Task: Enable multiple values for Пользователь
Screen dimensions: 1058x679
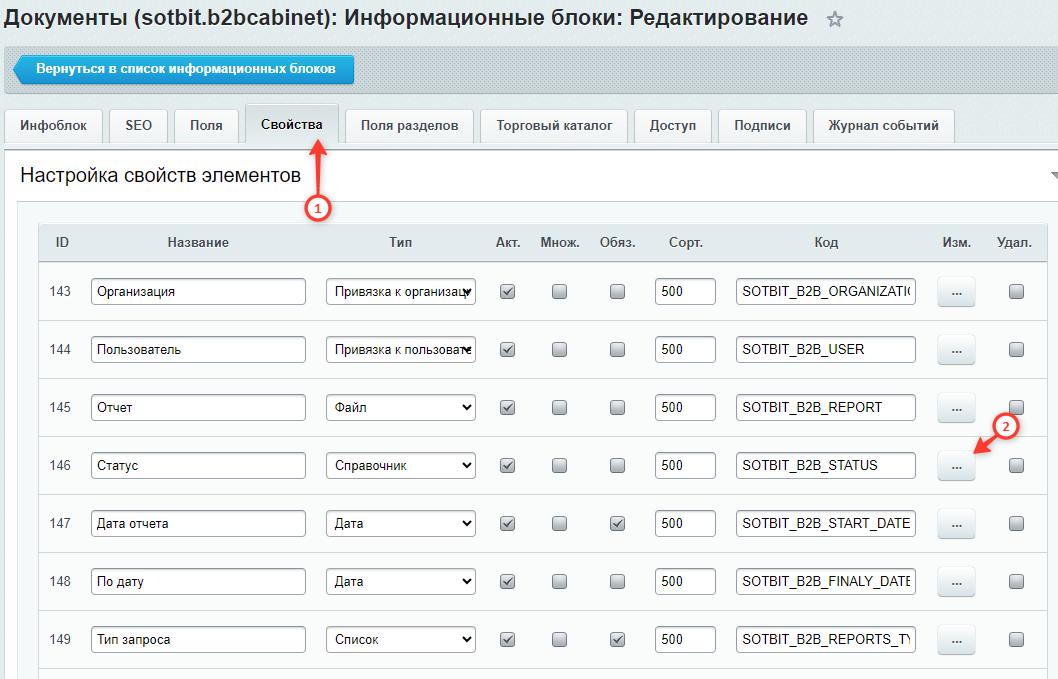Action: click(559, 350)
